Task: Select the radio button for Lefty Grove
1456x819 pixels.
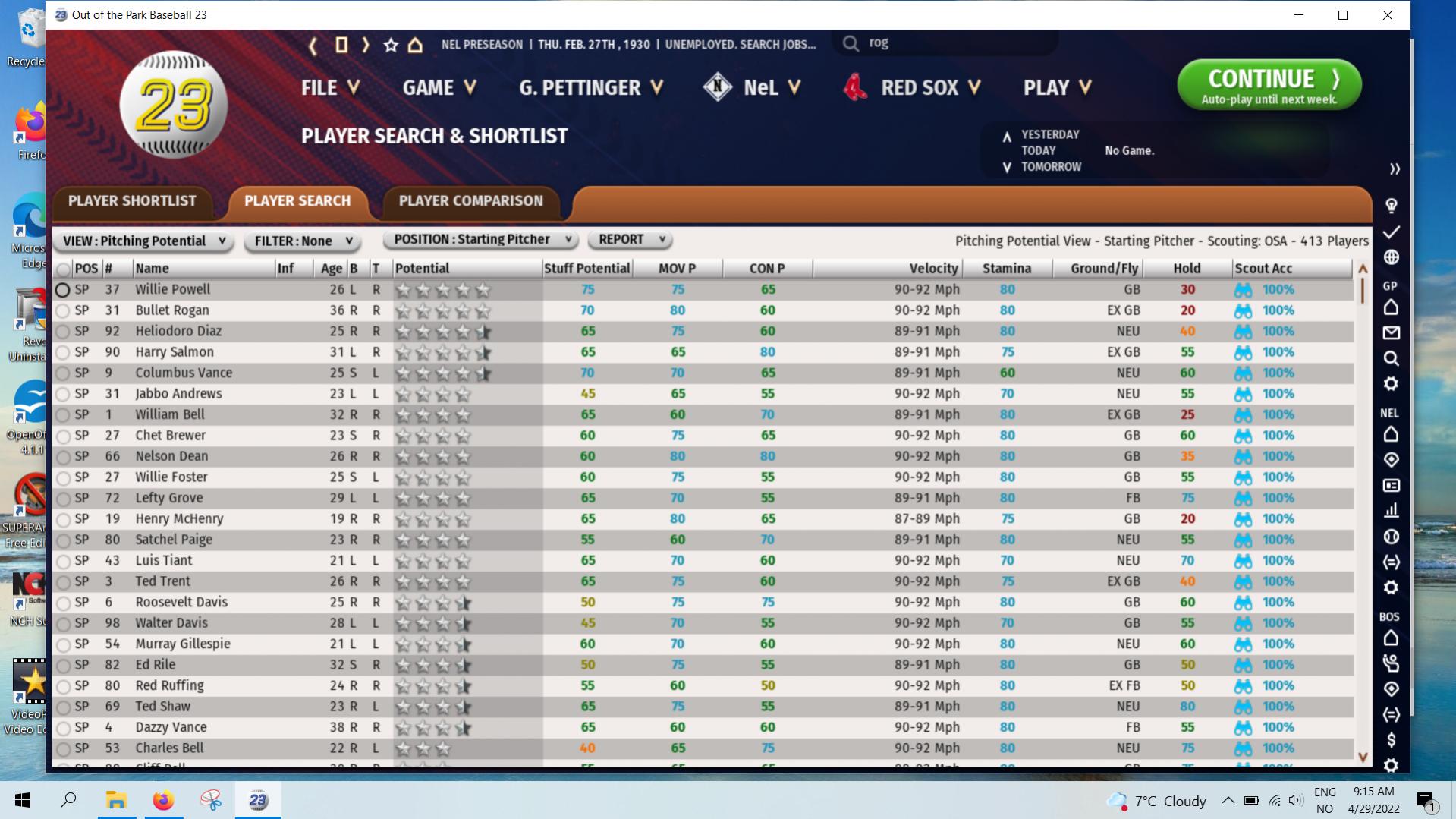Action: pos(63,499)
